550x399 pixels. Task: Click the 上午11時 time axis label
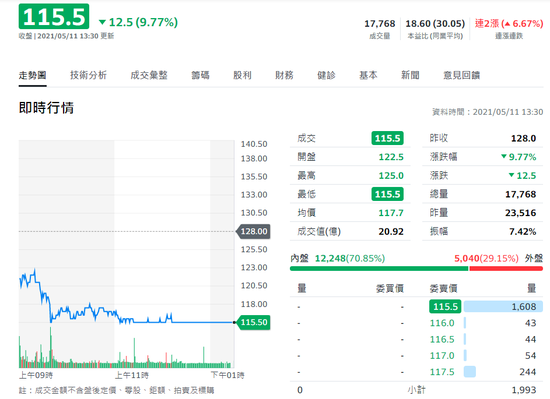point(132,376)
